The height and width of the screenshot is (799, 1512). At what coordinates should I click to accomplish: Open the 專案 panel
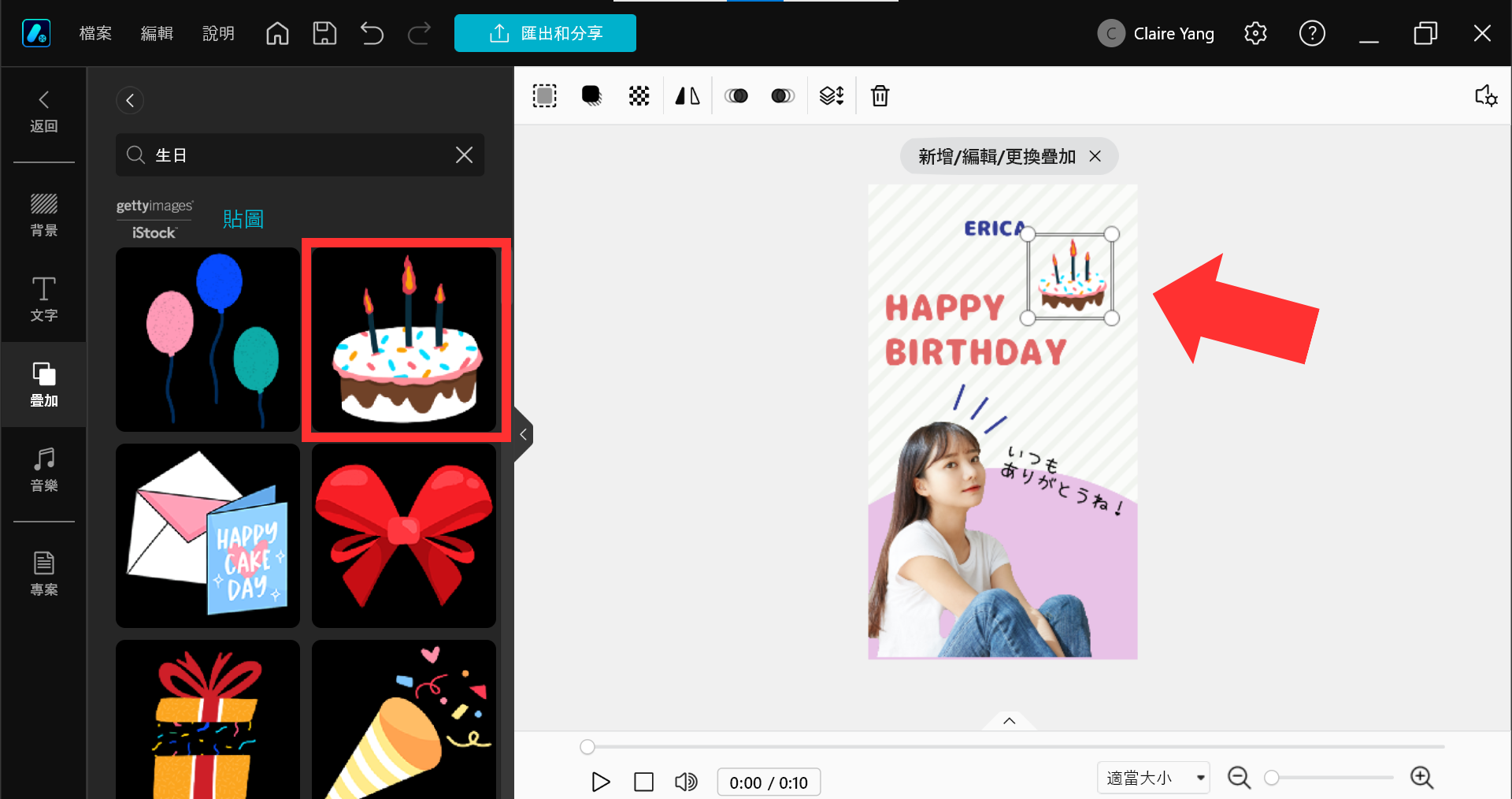(44, 574)
